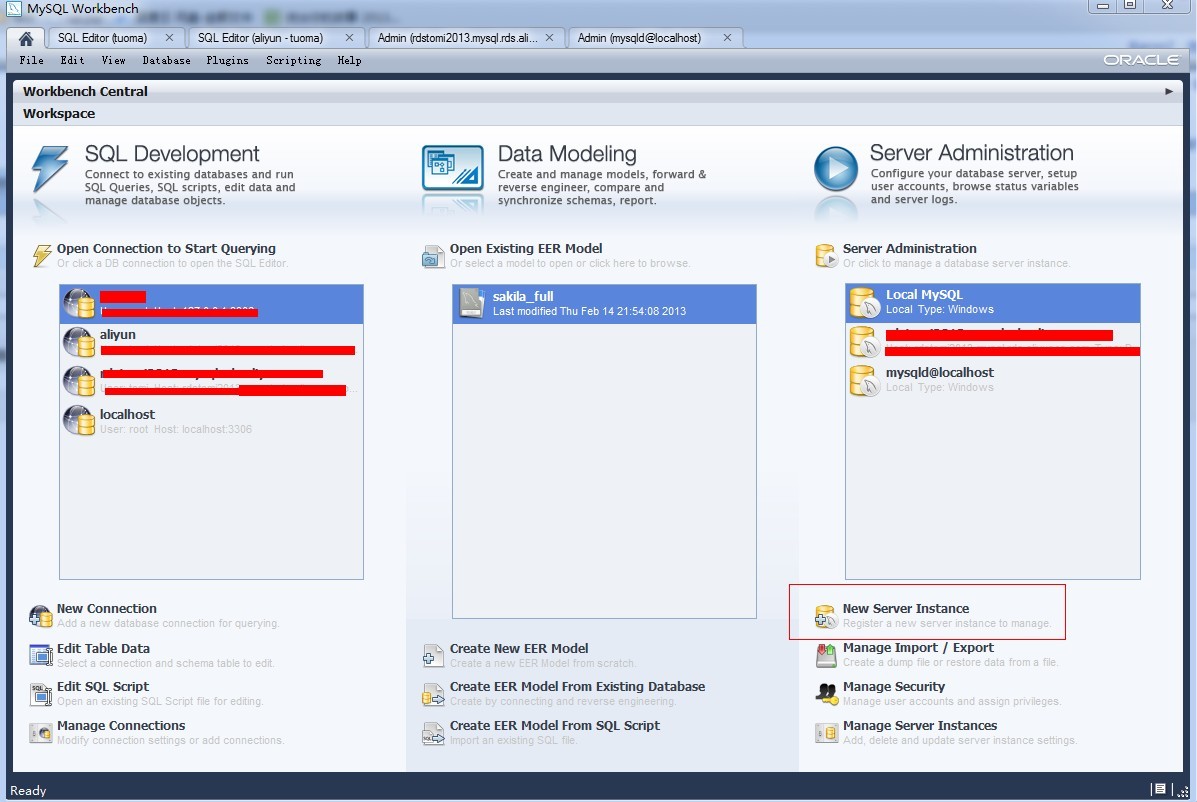
Task: Click the Server Administration database icon
Action: click(826, 256)
